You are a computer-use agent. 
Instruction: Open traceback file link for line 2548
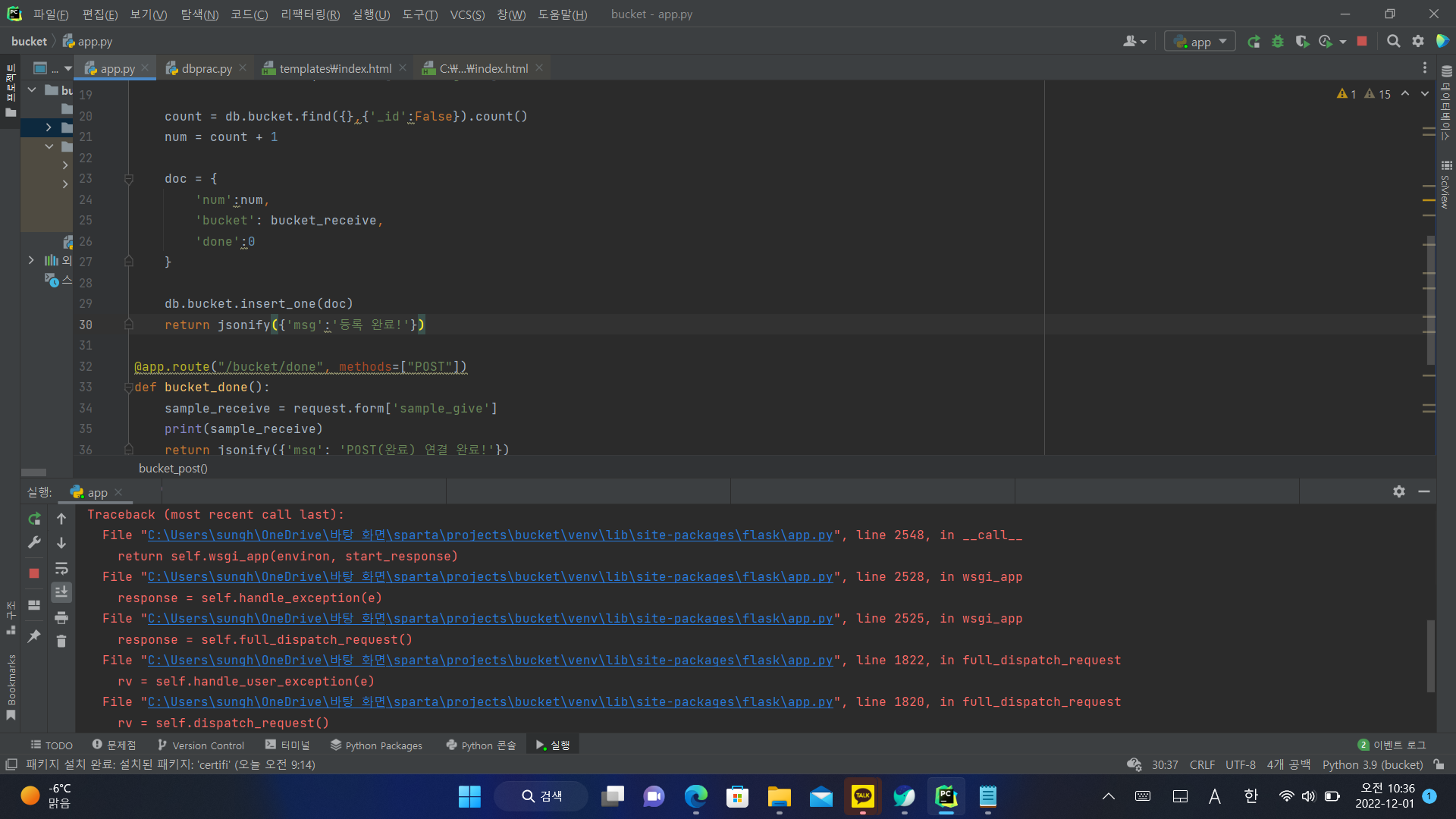point(490,535)
